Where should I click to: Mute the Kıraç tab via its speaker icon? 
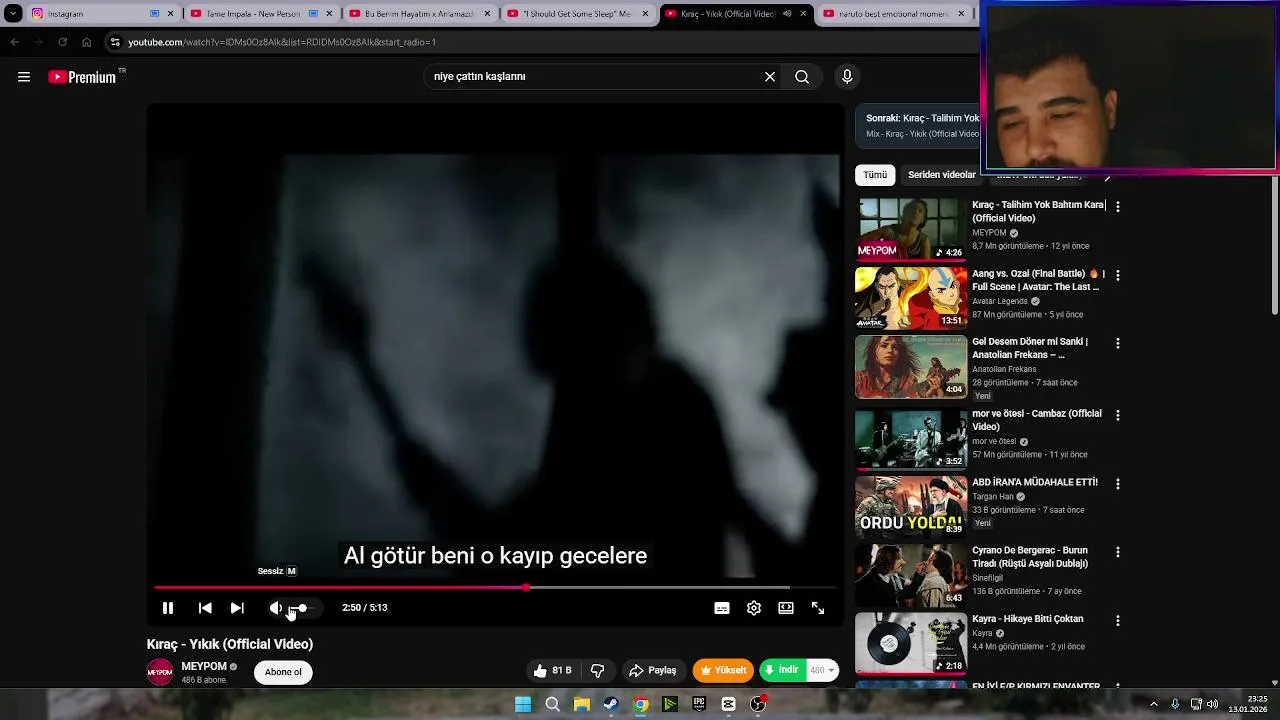(787, 14)
